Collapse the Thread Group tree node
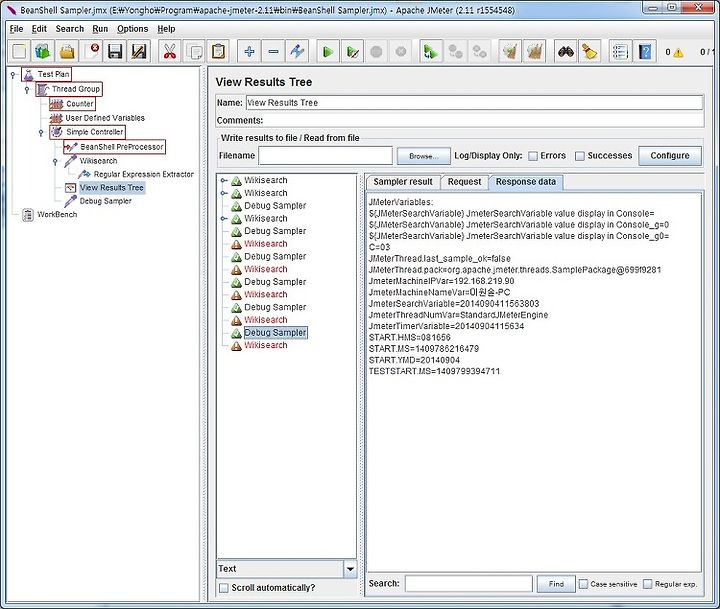The width and height of the screenshot is (720, 609). click(x=27, y=89)
